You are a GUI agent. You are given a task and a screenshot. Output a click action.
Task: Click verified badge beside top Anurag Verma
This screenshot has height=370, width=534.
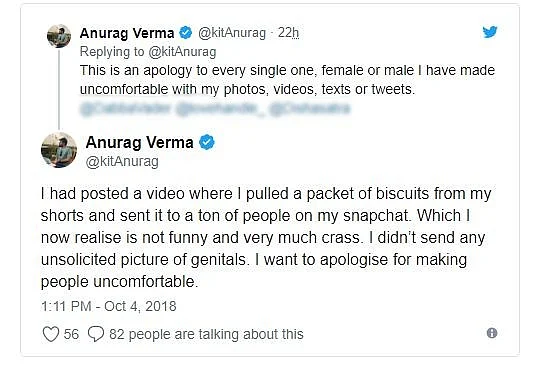(186, 33)
